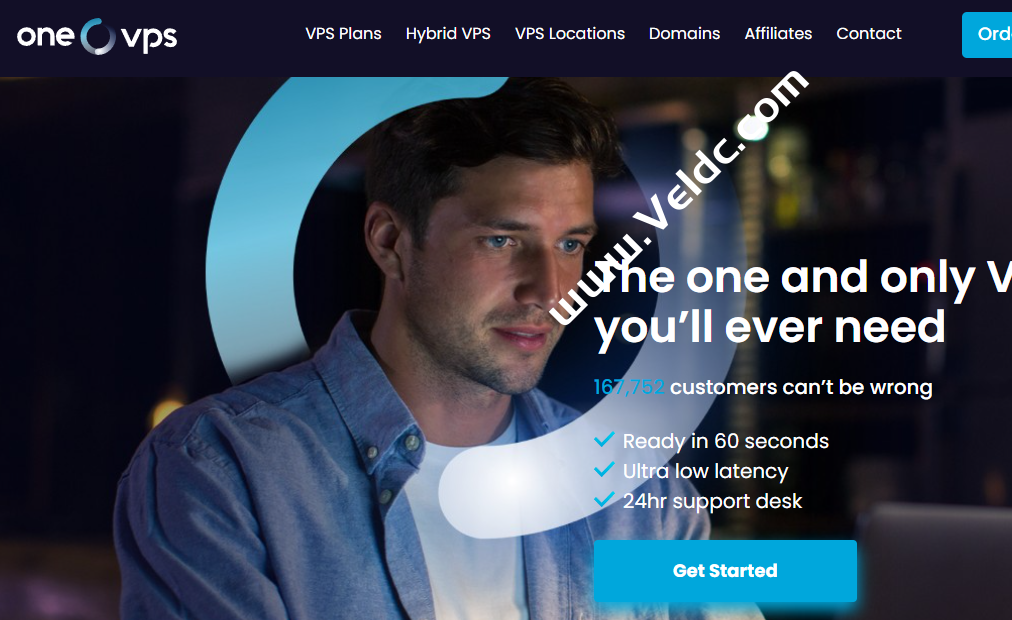Click the Get Started button

[725, 571]
